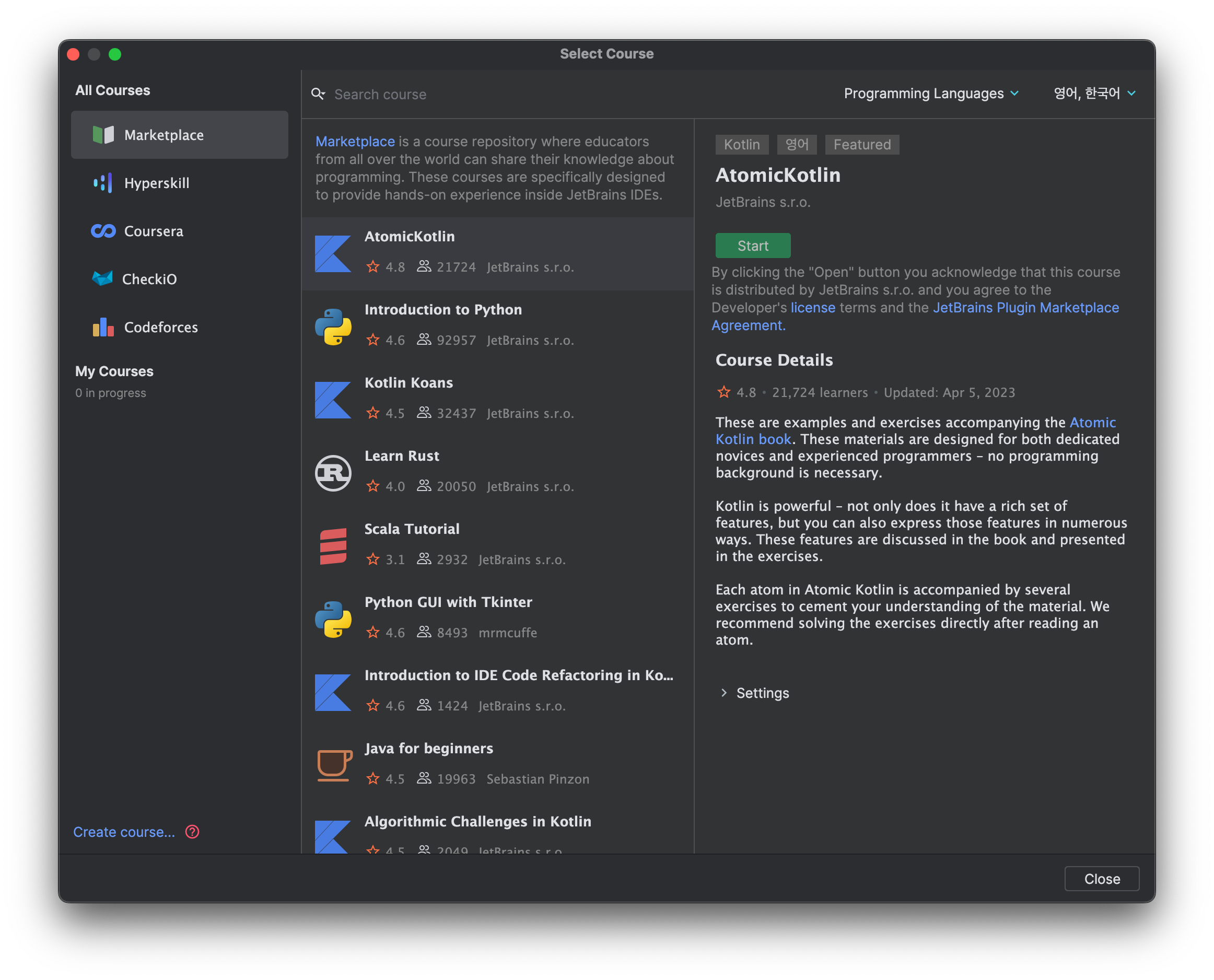Image resolution: width=1214 pixels, height=980 pixels.
Task: Click the search magnifier icon
Action: click(318, 94)
